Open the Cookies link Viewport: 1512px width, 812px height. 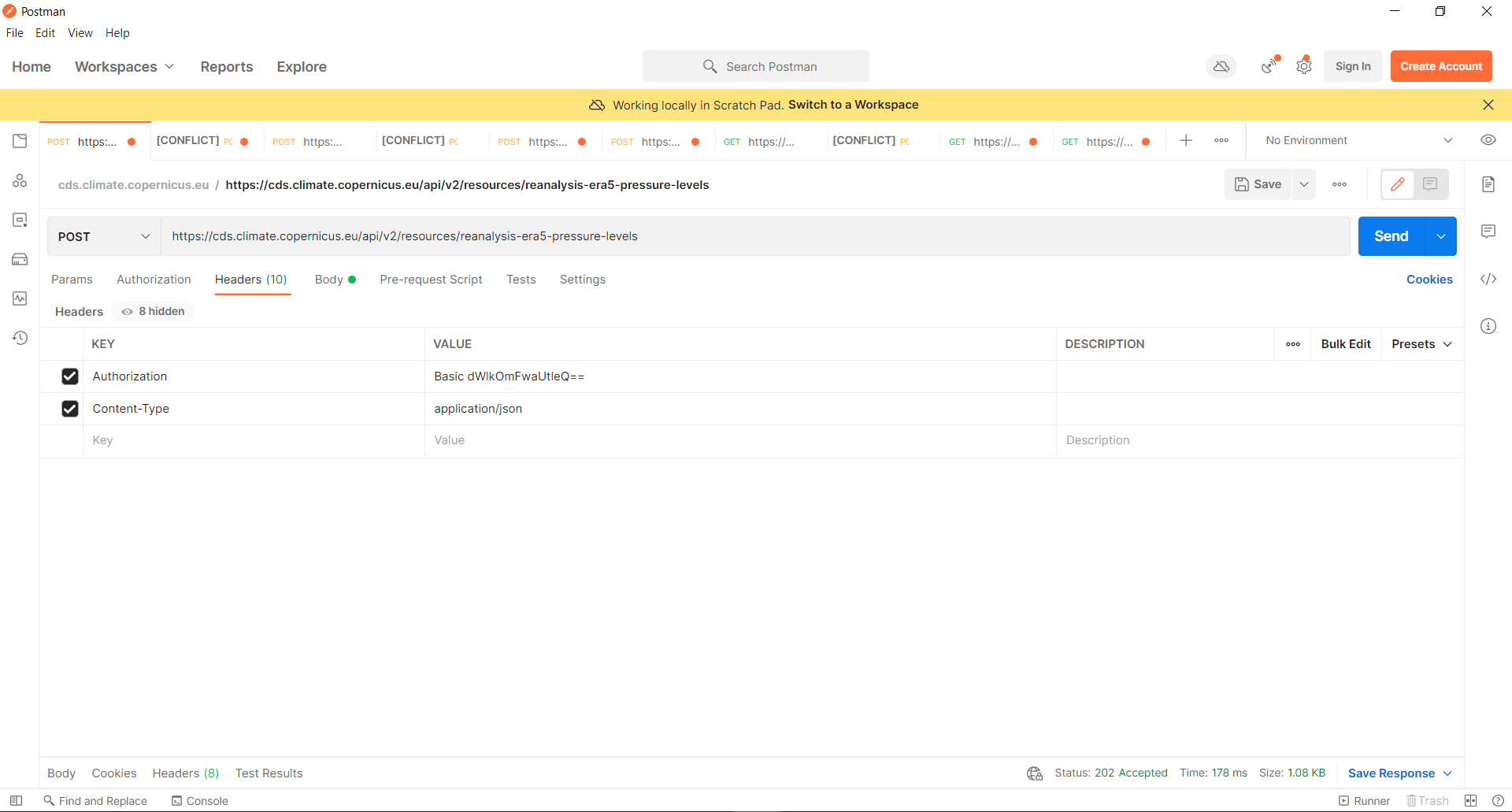(1429, 280)
